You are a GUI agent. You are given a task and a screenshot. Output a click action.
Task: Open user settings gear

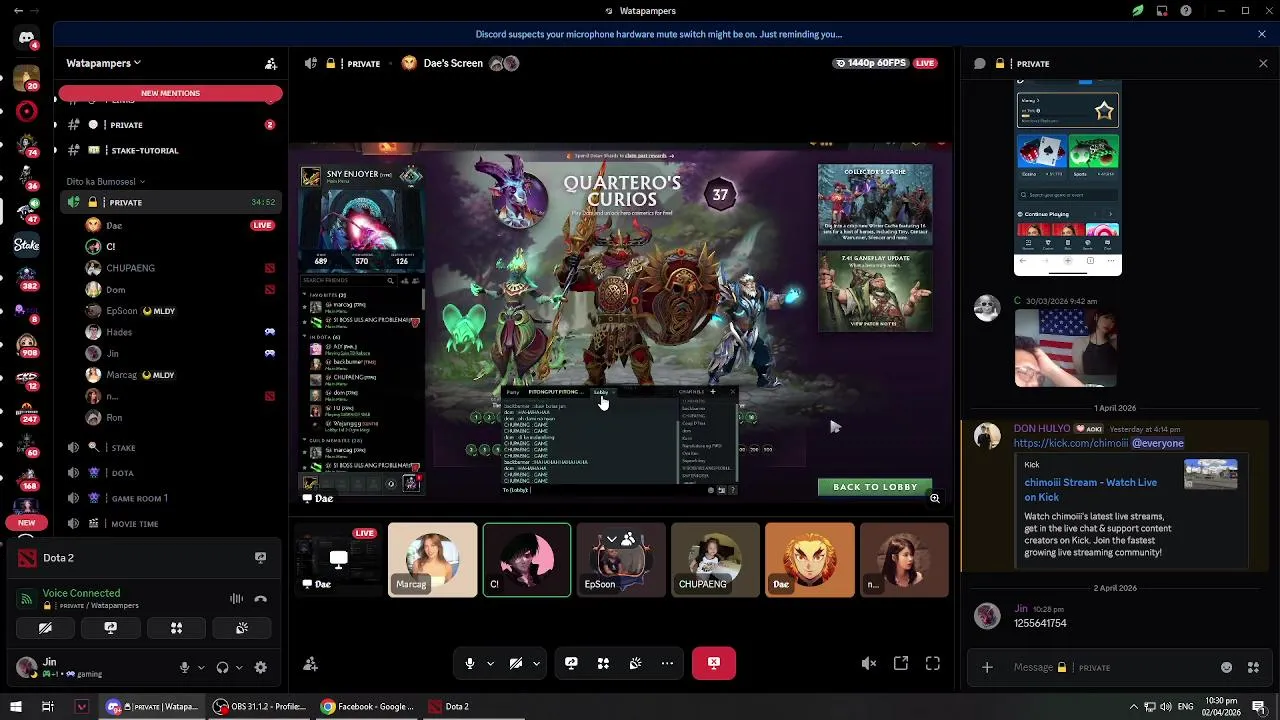coord(260,667)
